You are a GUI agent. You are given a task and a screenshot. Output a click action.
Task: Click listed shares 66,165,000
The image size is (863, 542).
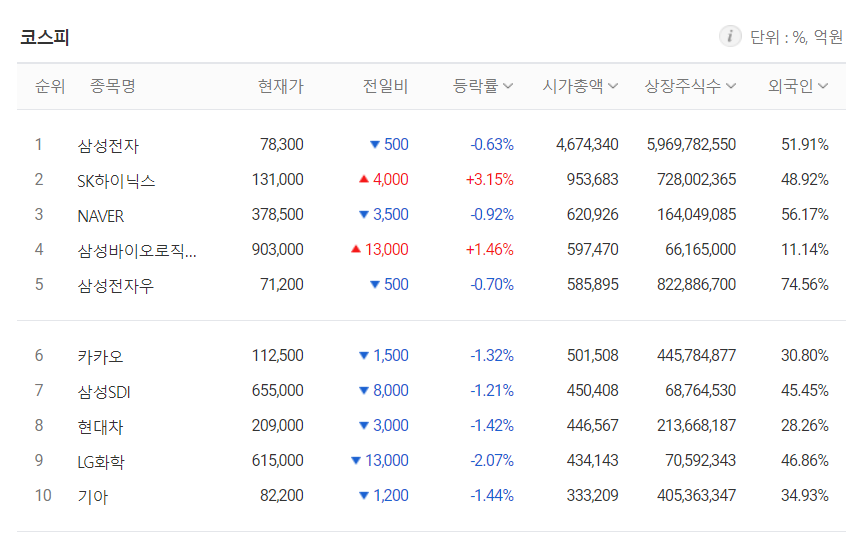(x=701, y=249)
